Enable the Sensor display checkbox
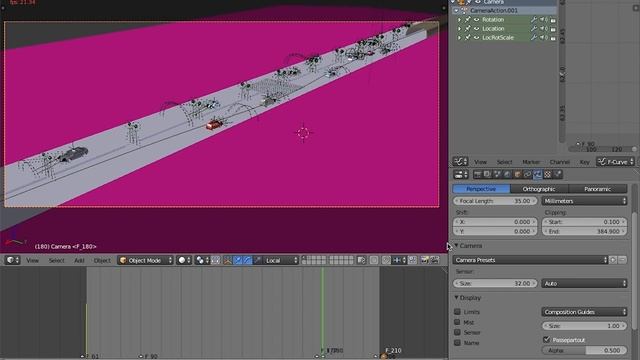The height and width of the screenshot is (360, 640). click(x=457, y=332)
